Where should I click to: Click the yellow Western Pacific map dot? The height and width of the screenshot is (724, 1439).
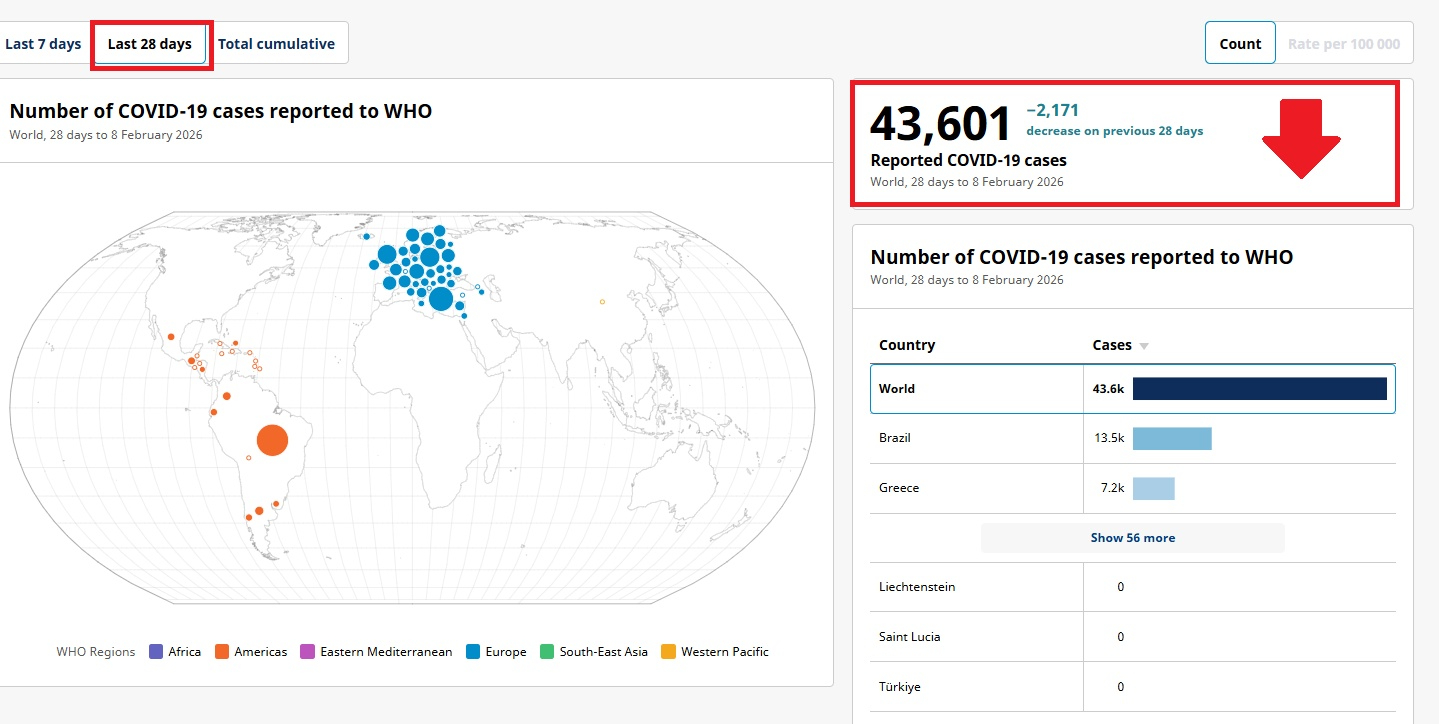pos(602,301)
